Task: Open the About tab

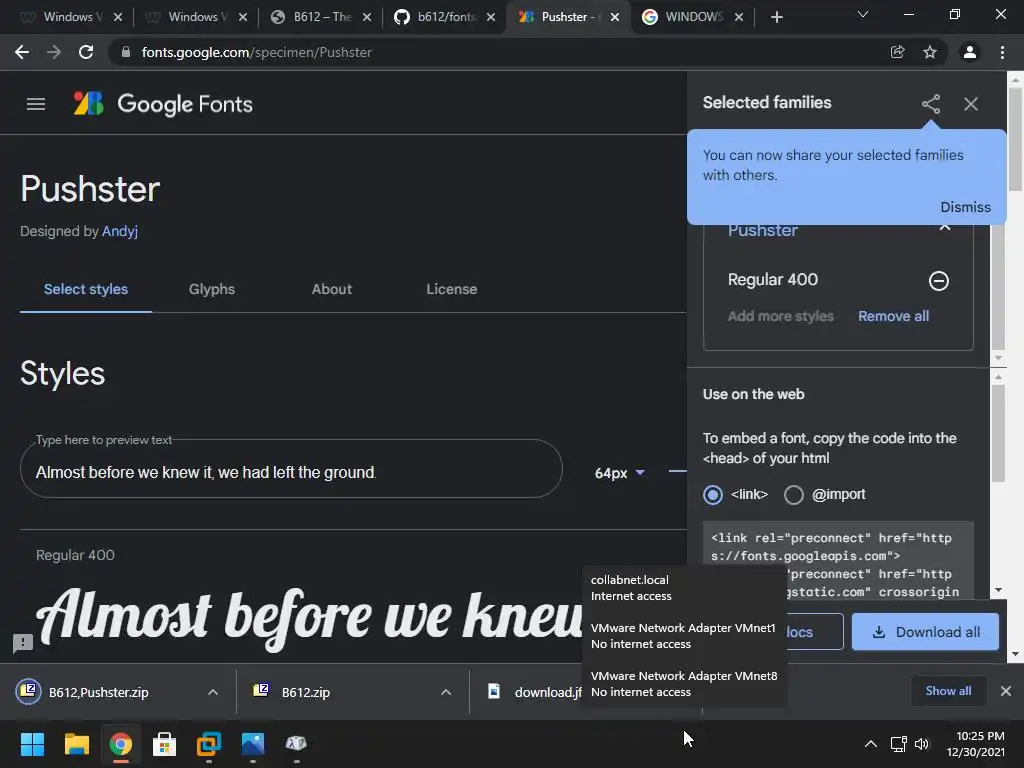Action: pos(332,289)
